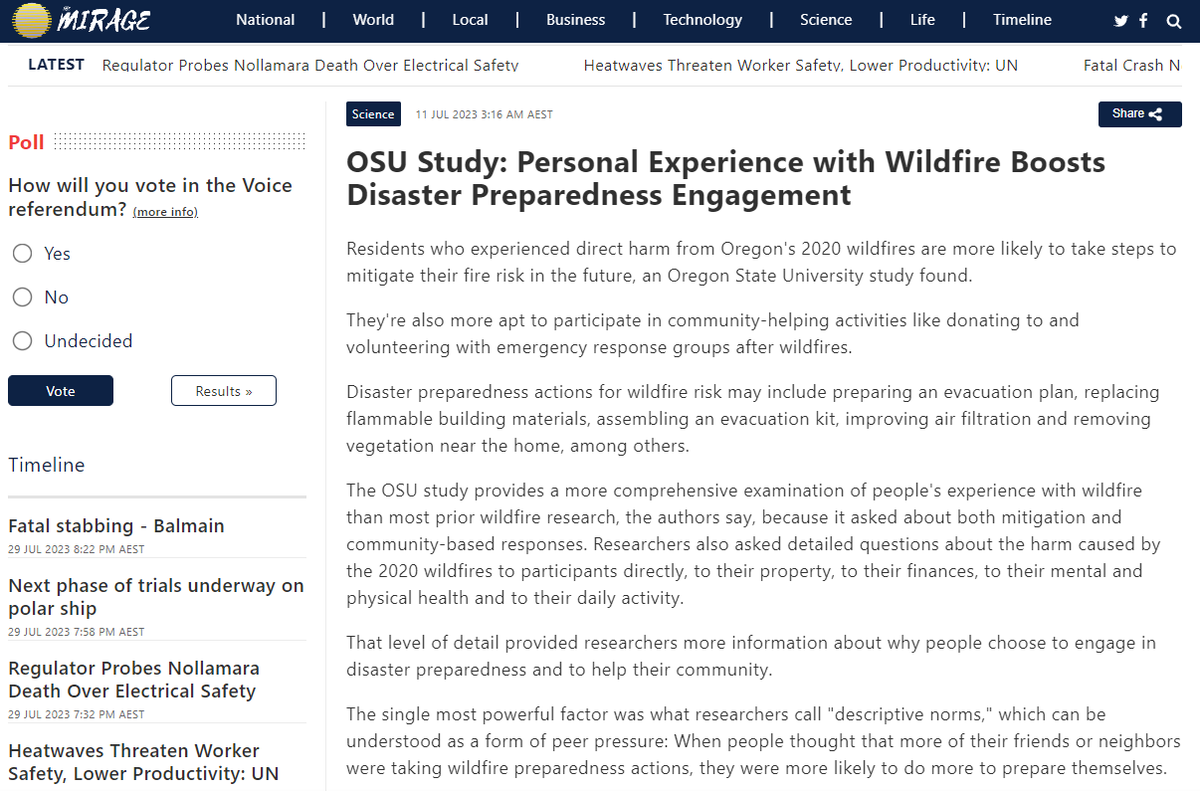Open the National menu
The width and height of the screenshot is (1200, 791).
pos(265,20)
